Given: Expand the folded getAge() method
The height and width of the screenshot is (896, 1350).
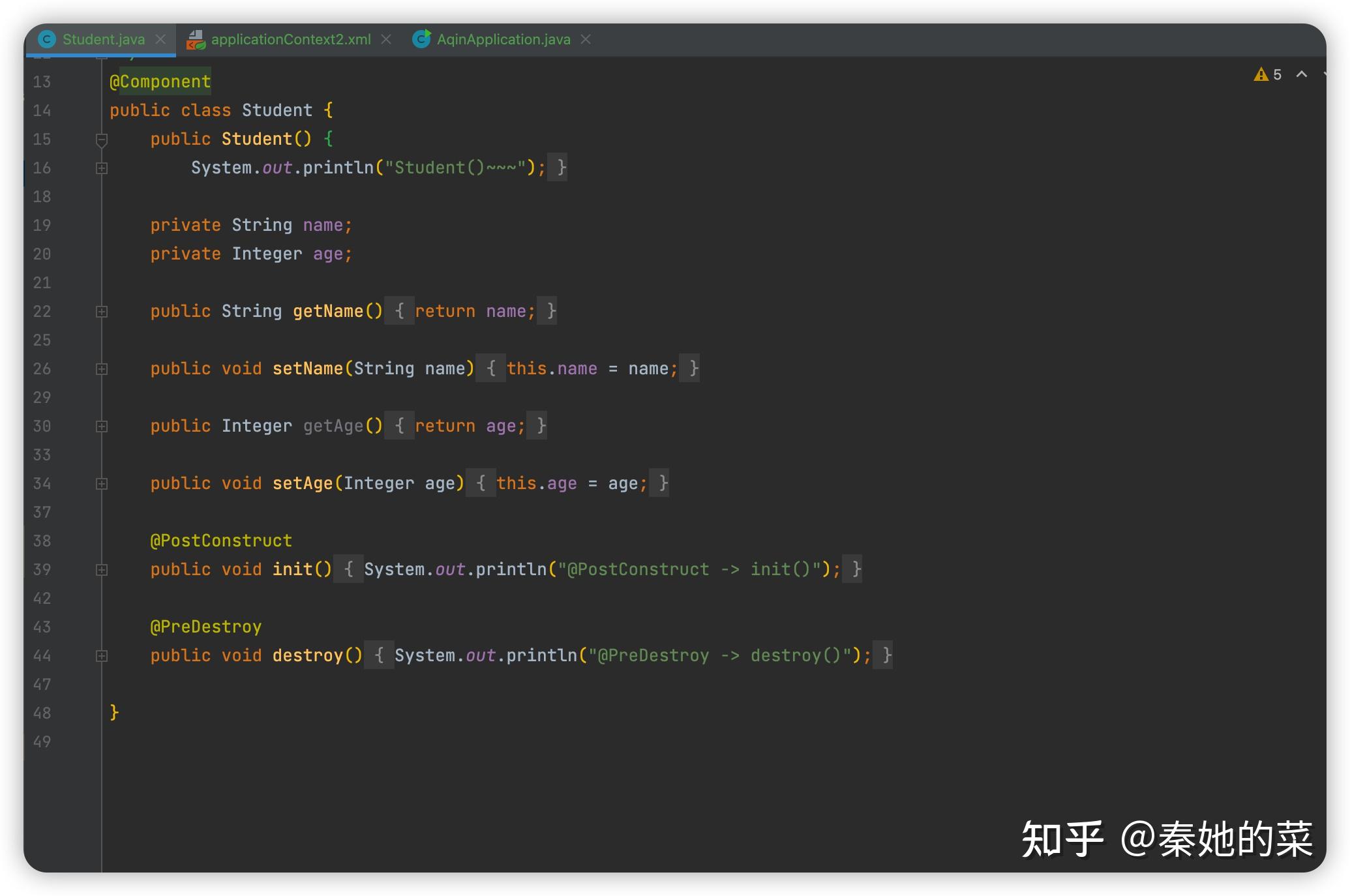Looking at the screenshot, I should point(102,426).
